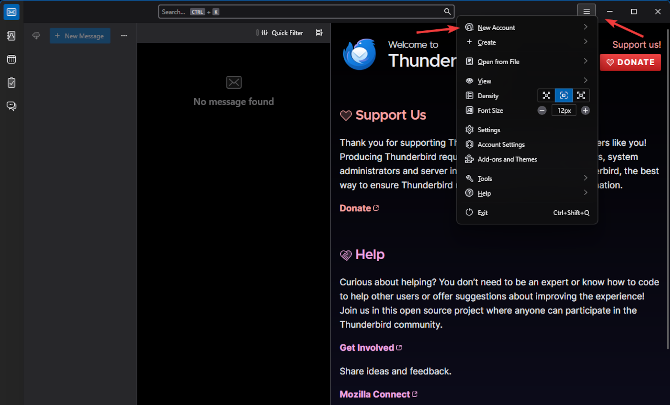Open the Tasks space

(x=12, y=82)
